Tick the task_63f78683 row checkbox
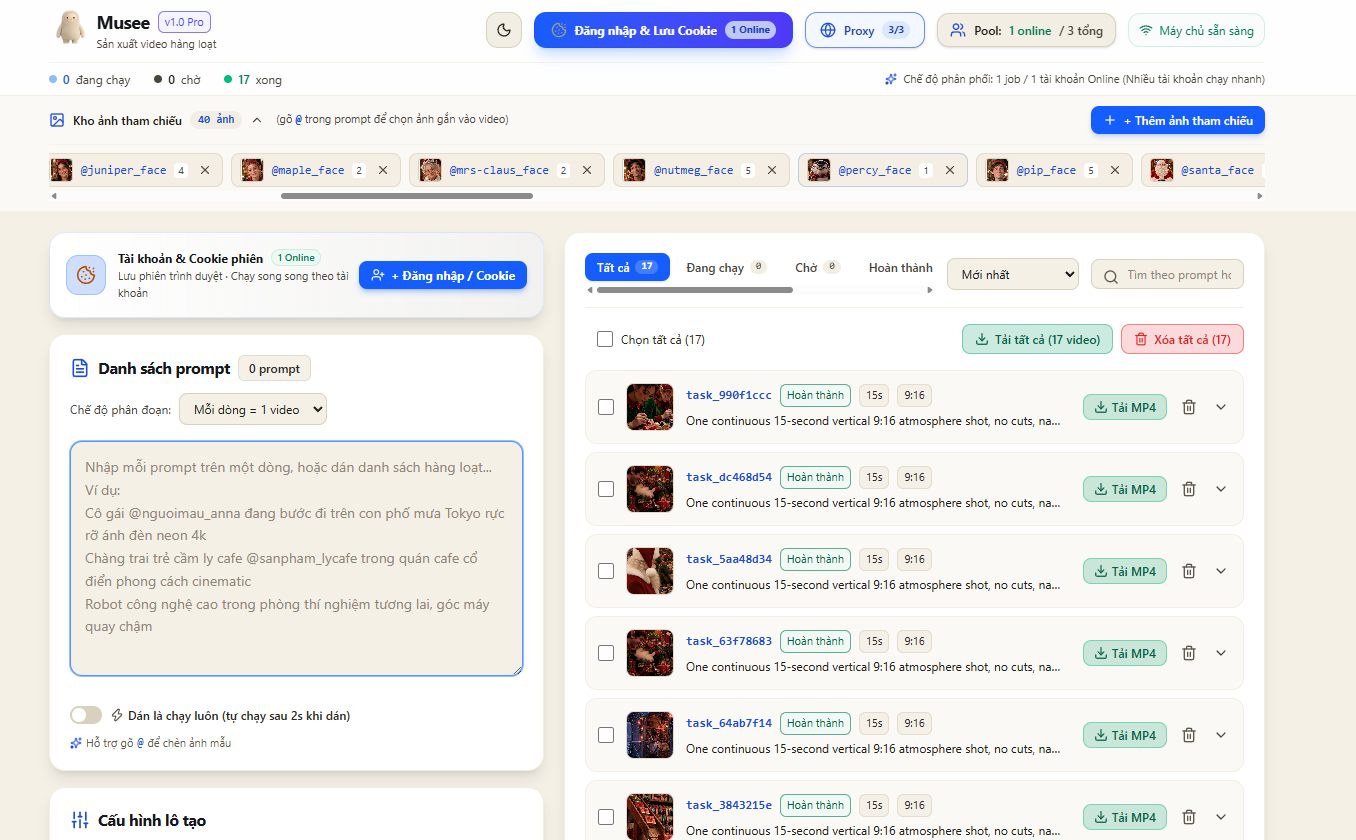The image size is (1356, 840). click(x=606, y=653)
